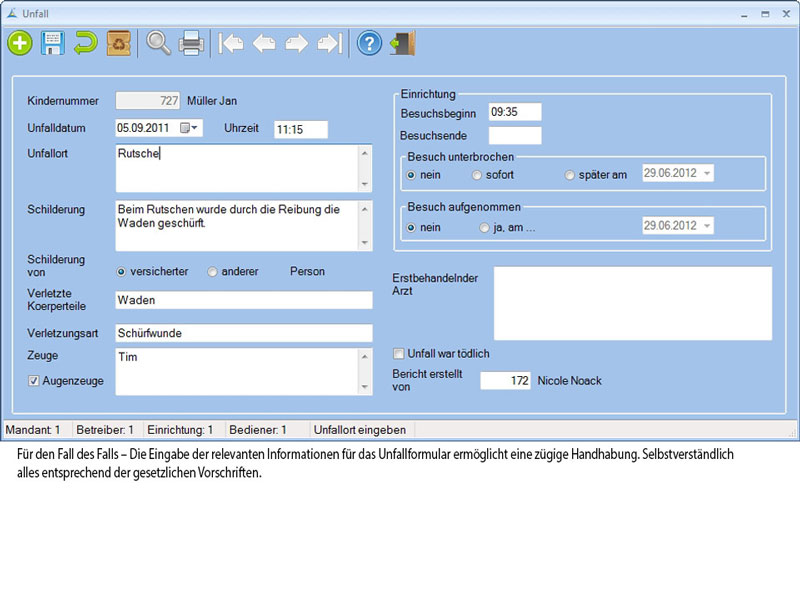Print the accident report with the printer icon
The height and width of the screenshot is (600, 800).
point(191,43)
